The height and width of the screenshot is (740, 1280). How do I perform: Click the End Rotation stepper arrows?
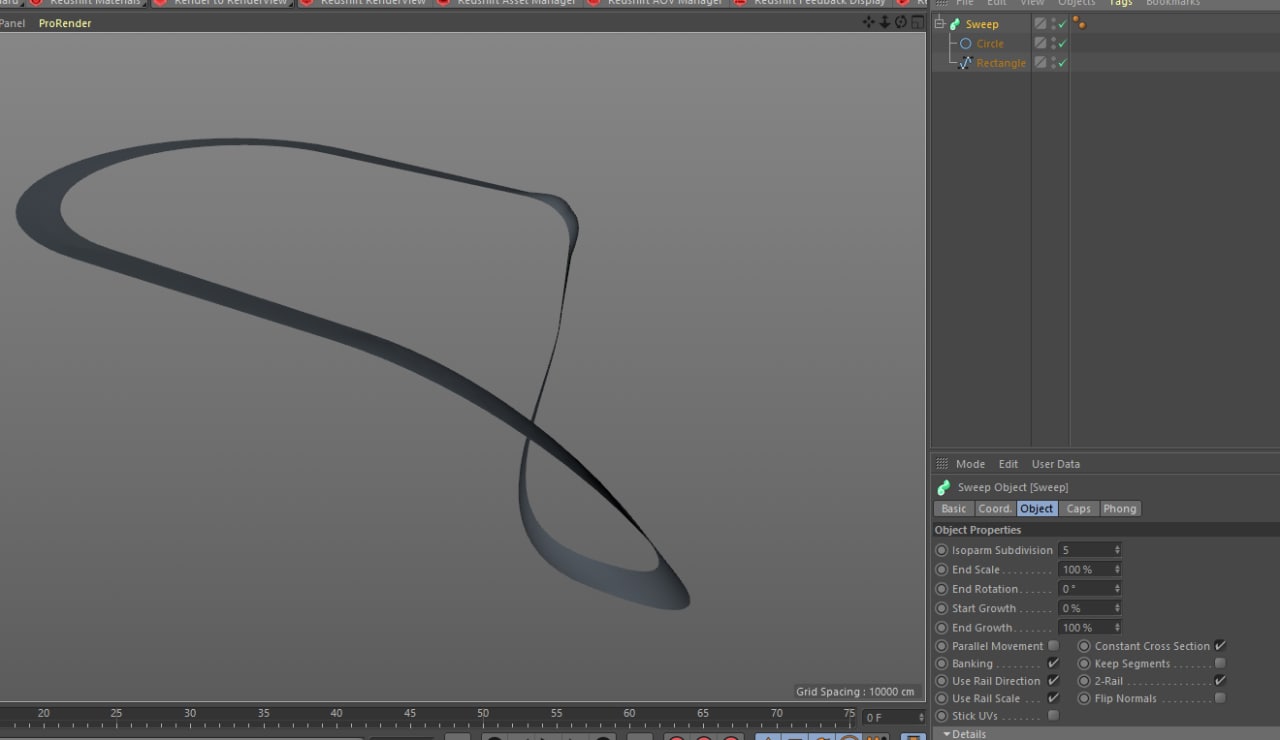[x=1117, y=589]
